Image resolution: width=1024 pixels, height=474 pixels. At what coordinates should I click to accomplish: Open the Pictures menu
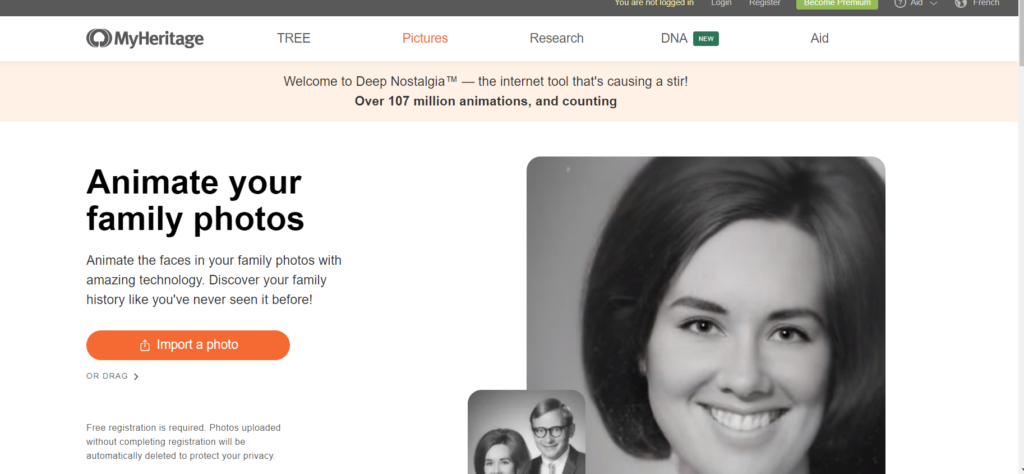tap(425, 39)
